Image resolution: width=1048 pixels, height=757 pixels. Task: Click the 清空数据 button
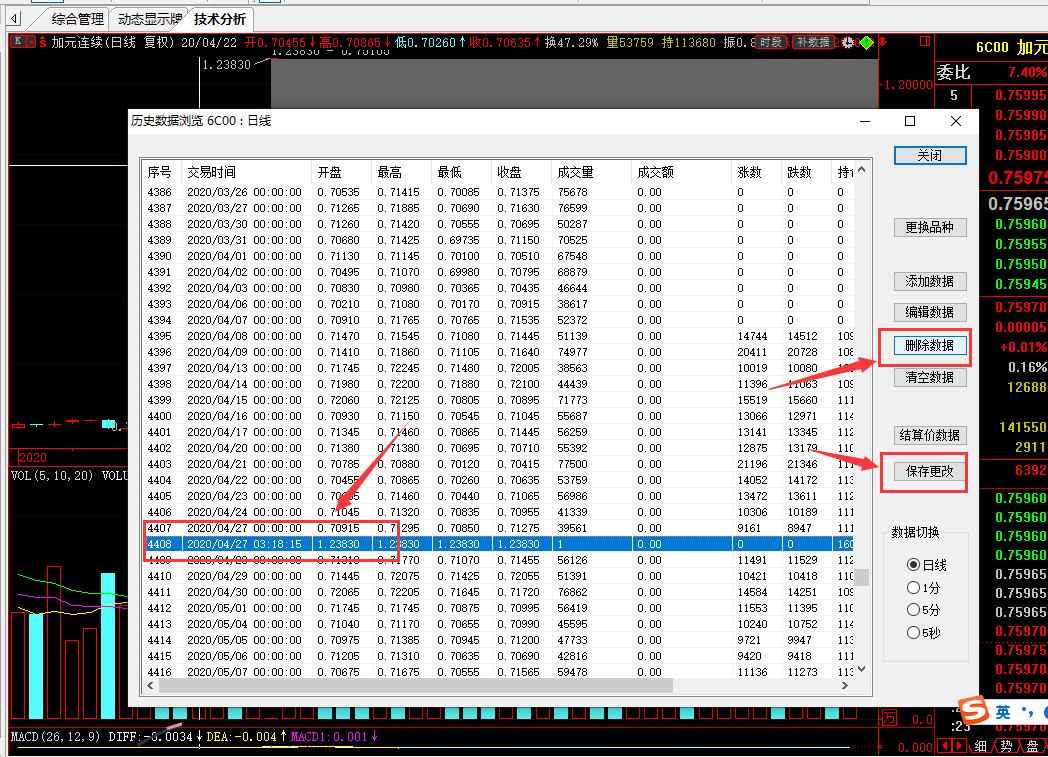pyautogui.click(x=930, y=377)
